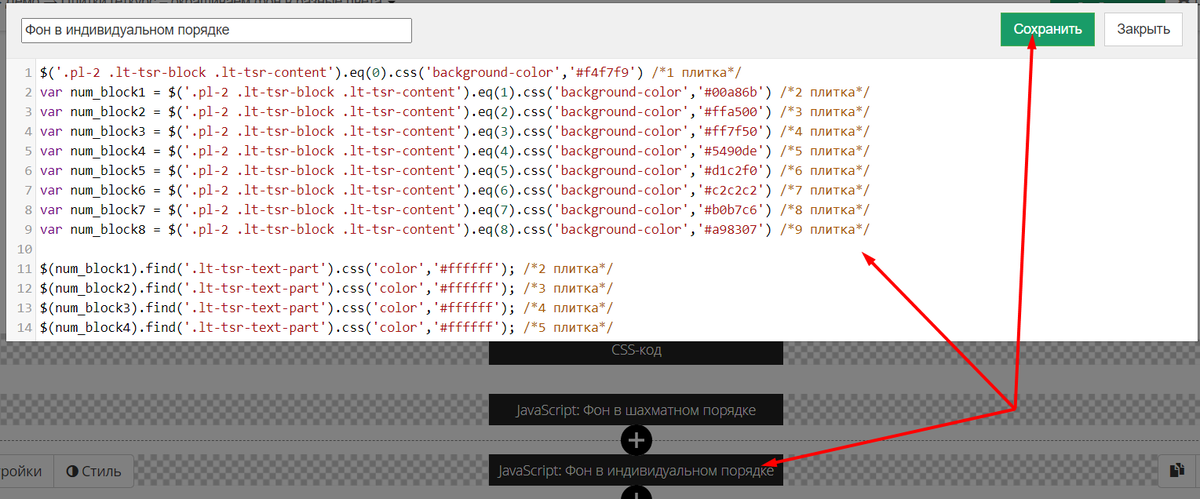1200x499 pixels.
Task: Click the line declaring var num_block6
Action: [x=455, y=190]
